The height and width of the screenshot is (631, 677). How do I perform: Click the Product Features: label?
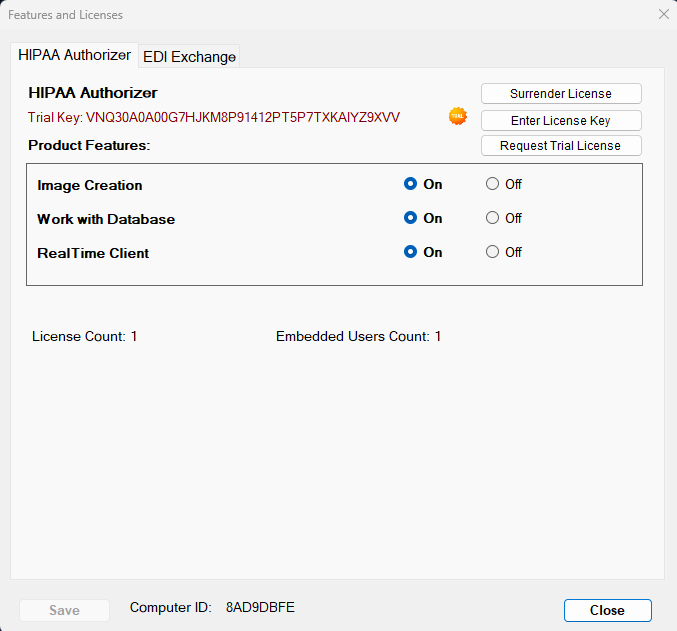tap(89, 146)
